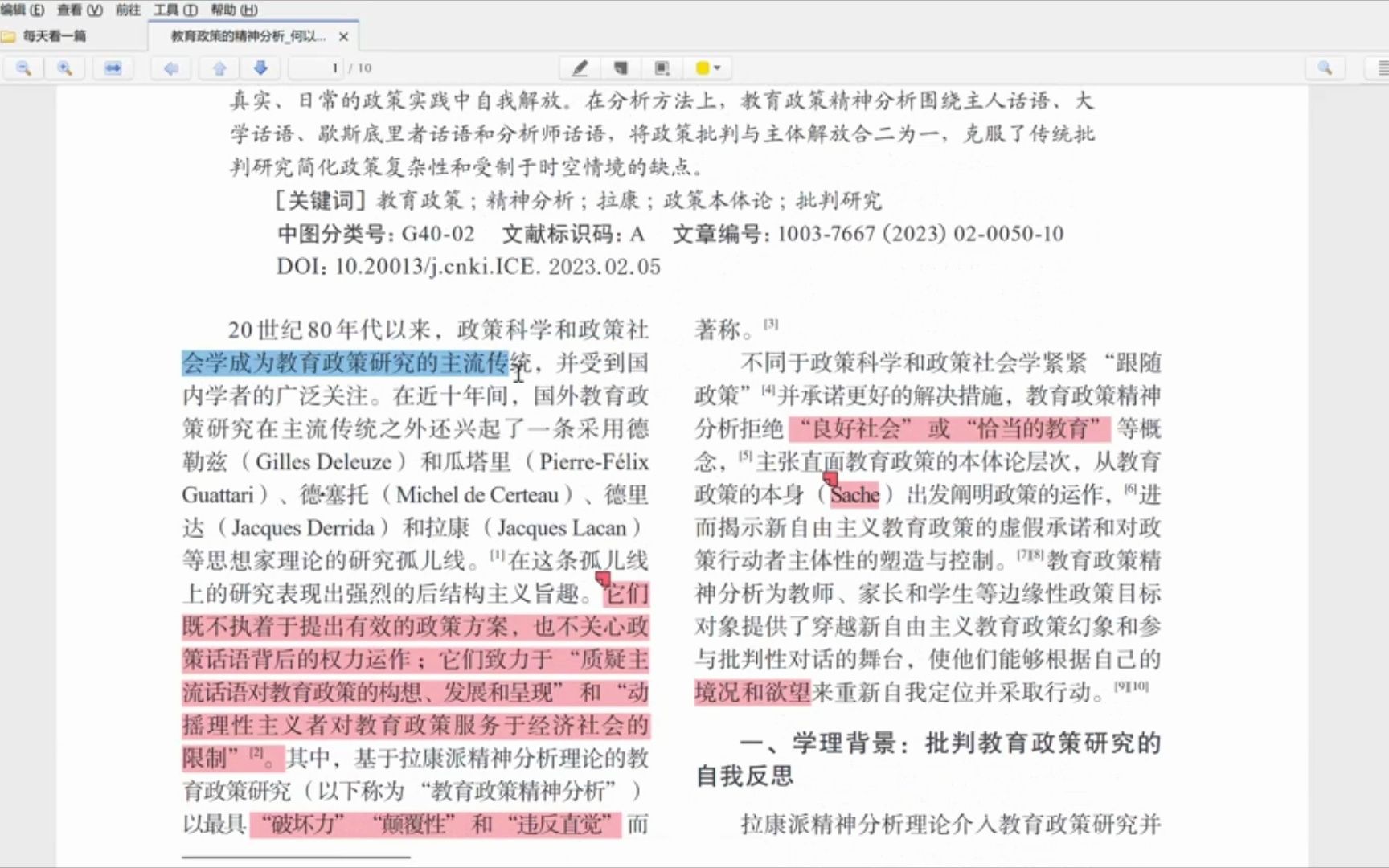
Task: Toggle the side panel list icon
Action: (x=1382, y=68)
